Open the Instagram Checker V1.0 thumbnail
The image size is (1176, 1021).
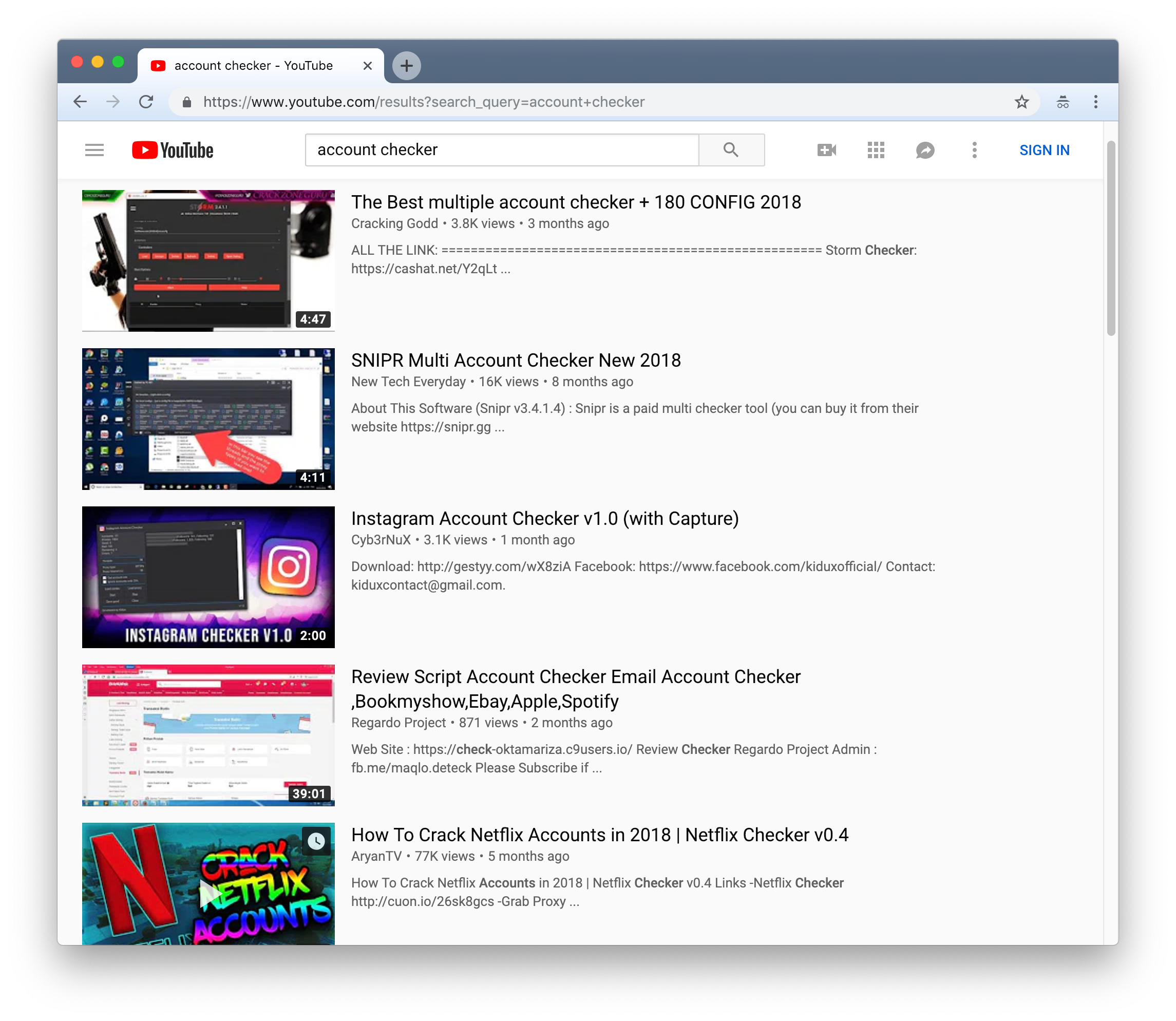pos(208,577)
